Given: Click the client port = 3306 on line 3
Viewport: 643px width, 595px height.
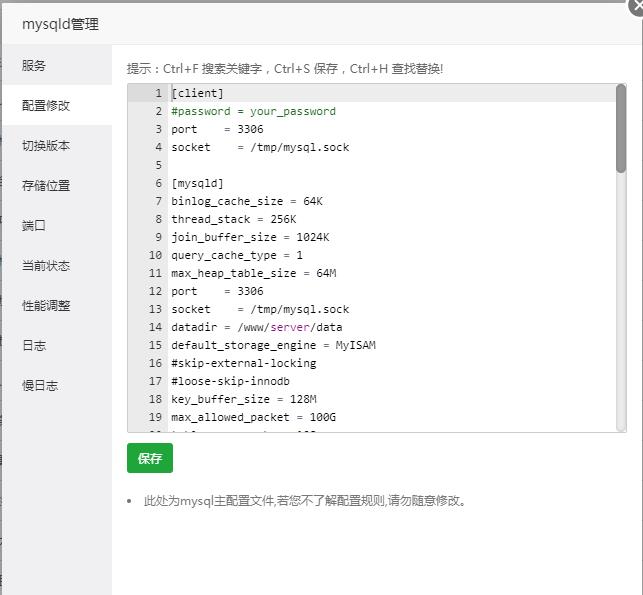Looking at the screenshot, I should point(217,129).
